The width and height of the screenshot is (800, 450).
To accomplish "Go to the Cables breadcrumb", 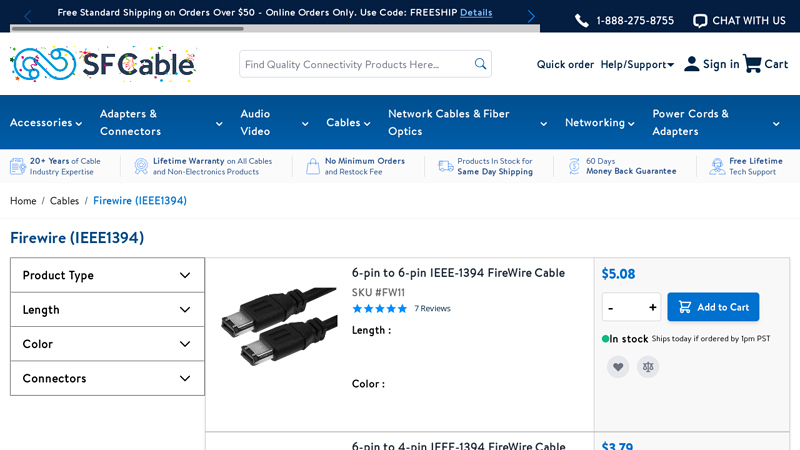I will coord(64,201).
